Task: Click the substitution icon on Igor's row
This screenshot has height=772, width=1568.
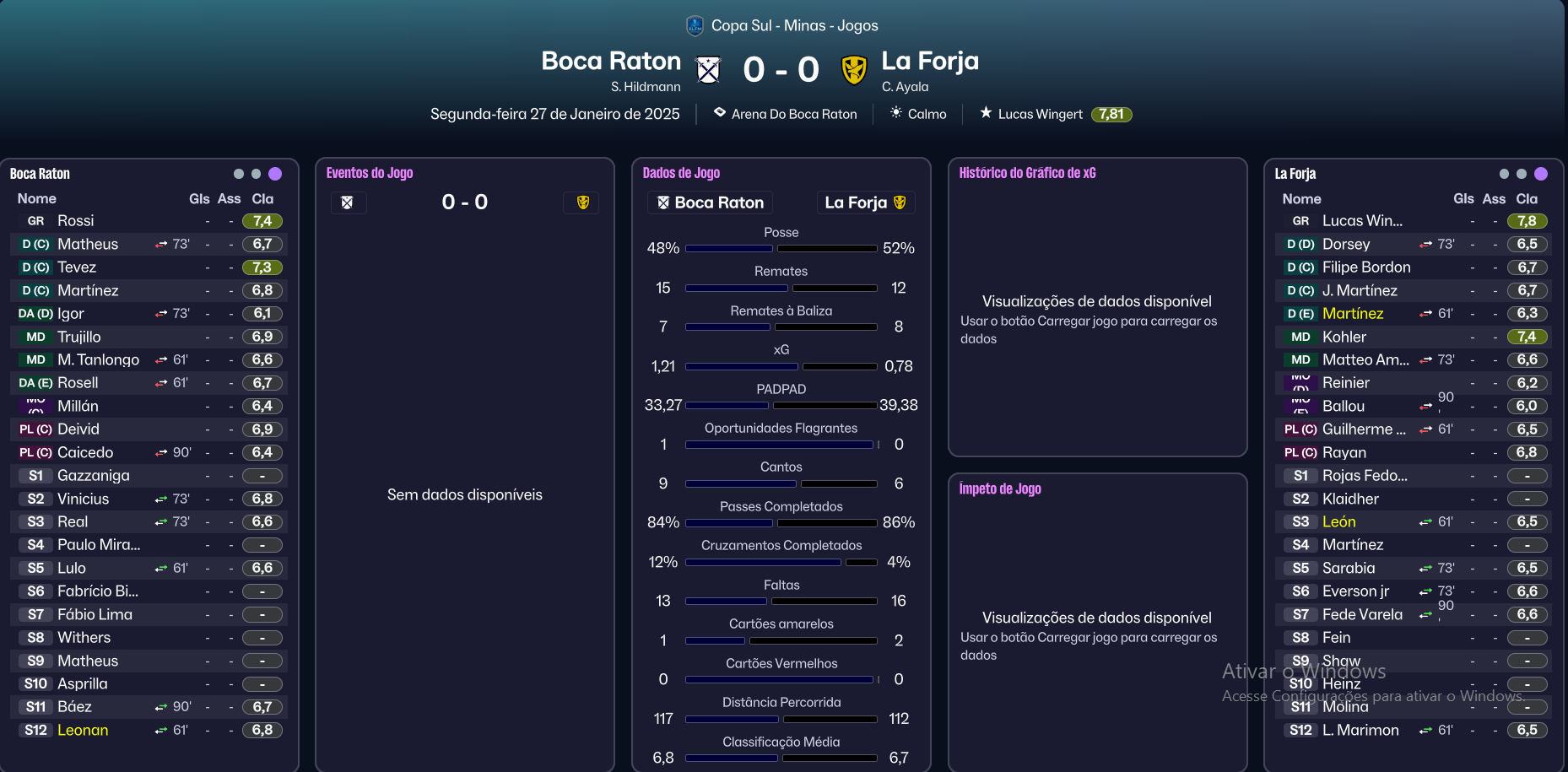Action: 161,314
